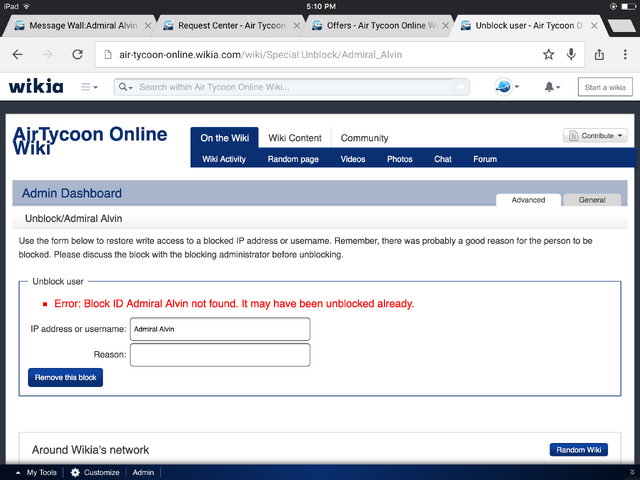Click IP address or username field
This screenshot has width=640, height=480.
[220, 329]
